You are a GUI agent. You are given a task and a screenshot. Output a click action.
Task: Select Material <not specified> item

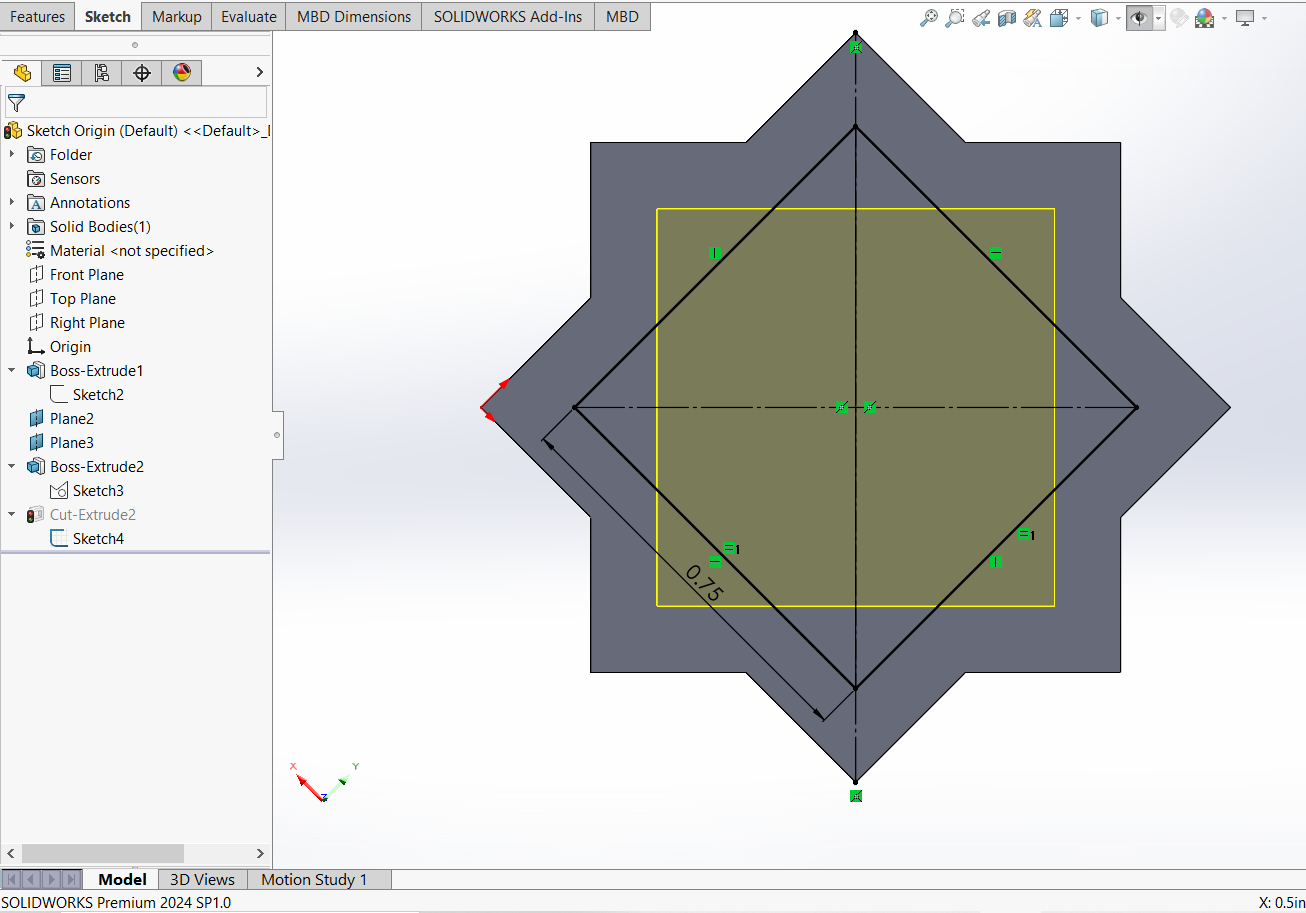click(120, 250)
